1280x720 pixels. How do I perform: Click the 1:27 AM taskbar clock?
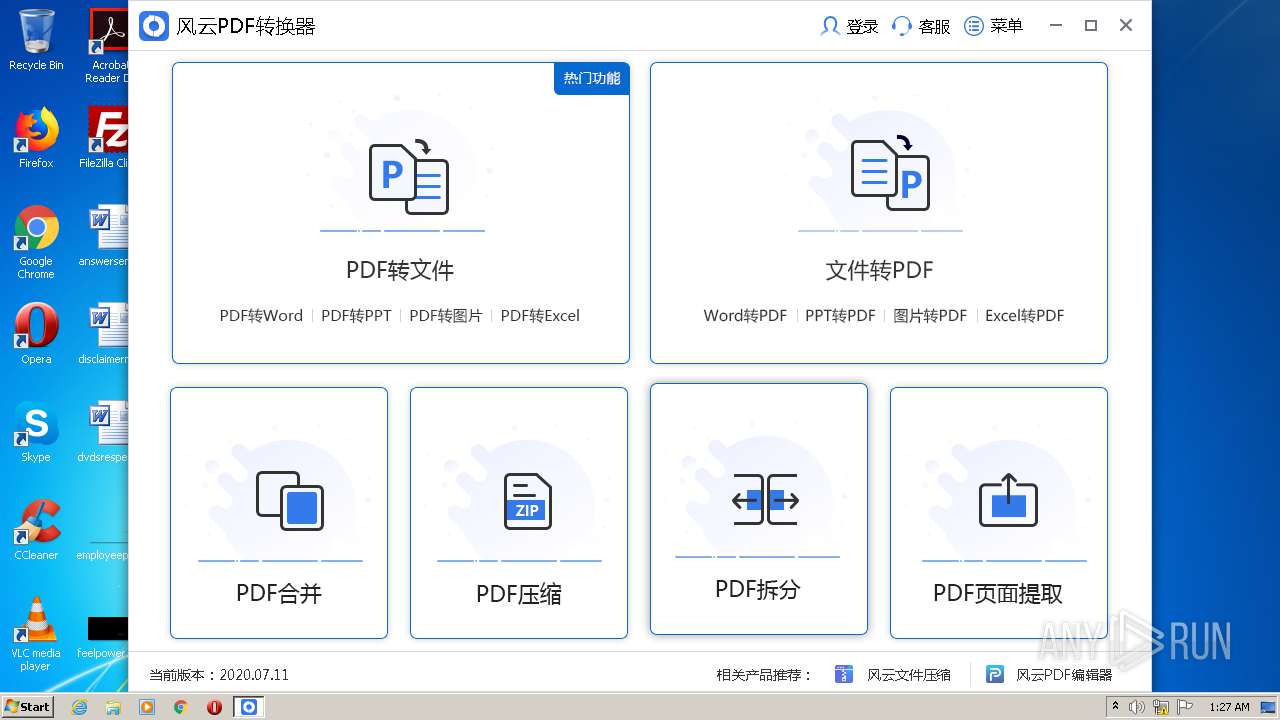point(1229,707)
